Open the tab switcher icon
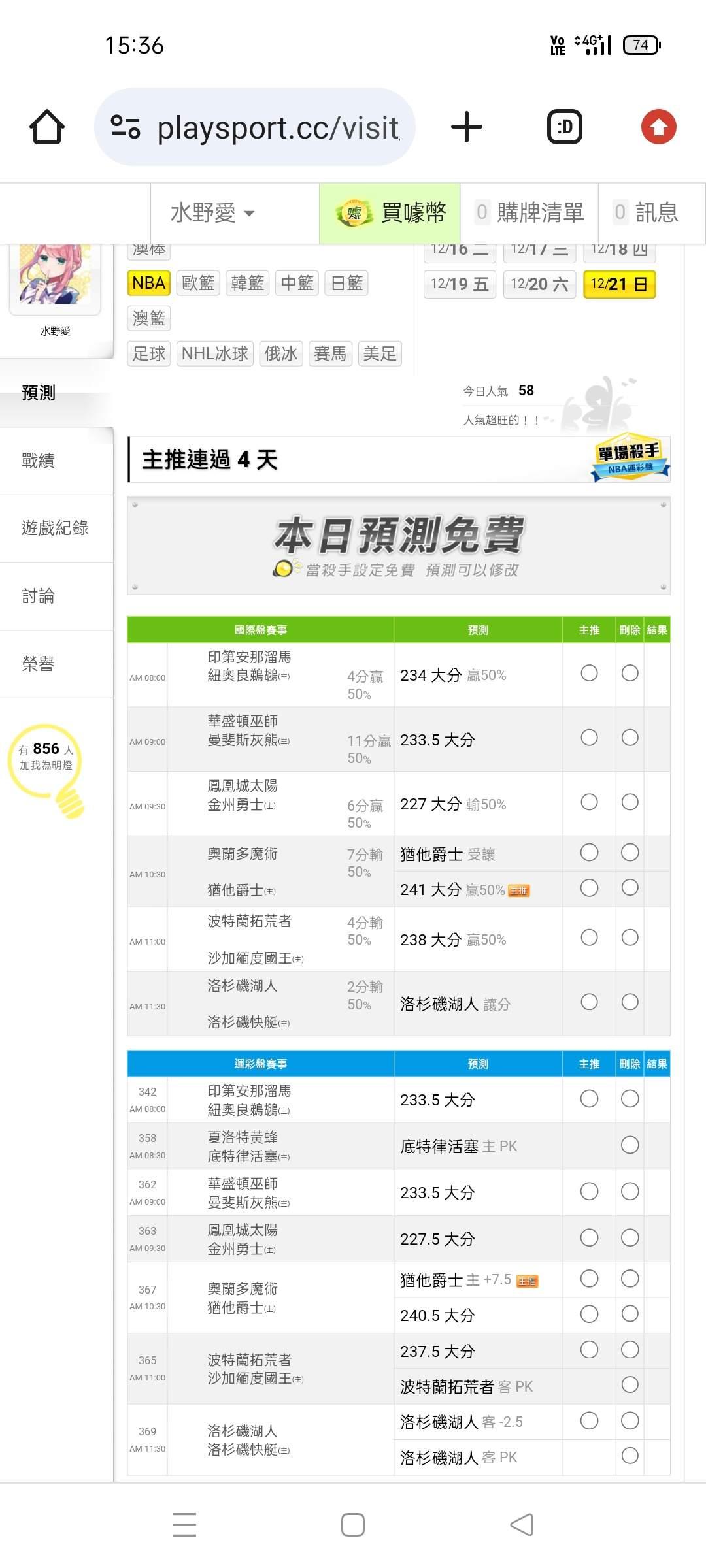This screenshot has height=1568, width=706. (565, 127)
